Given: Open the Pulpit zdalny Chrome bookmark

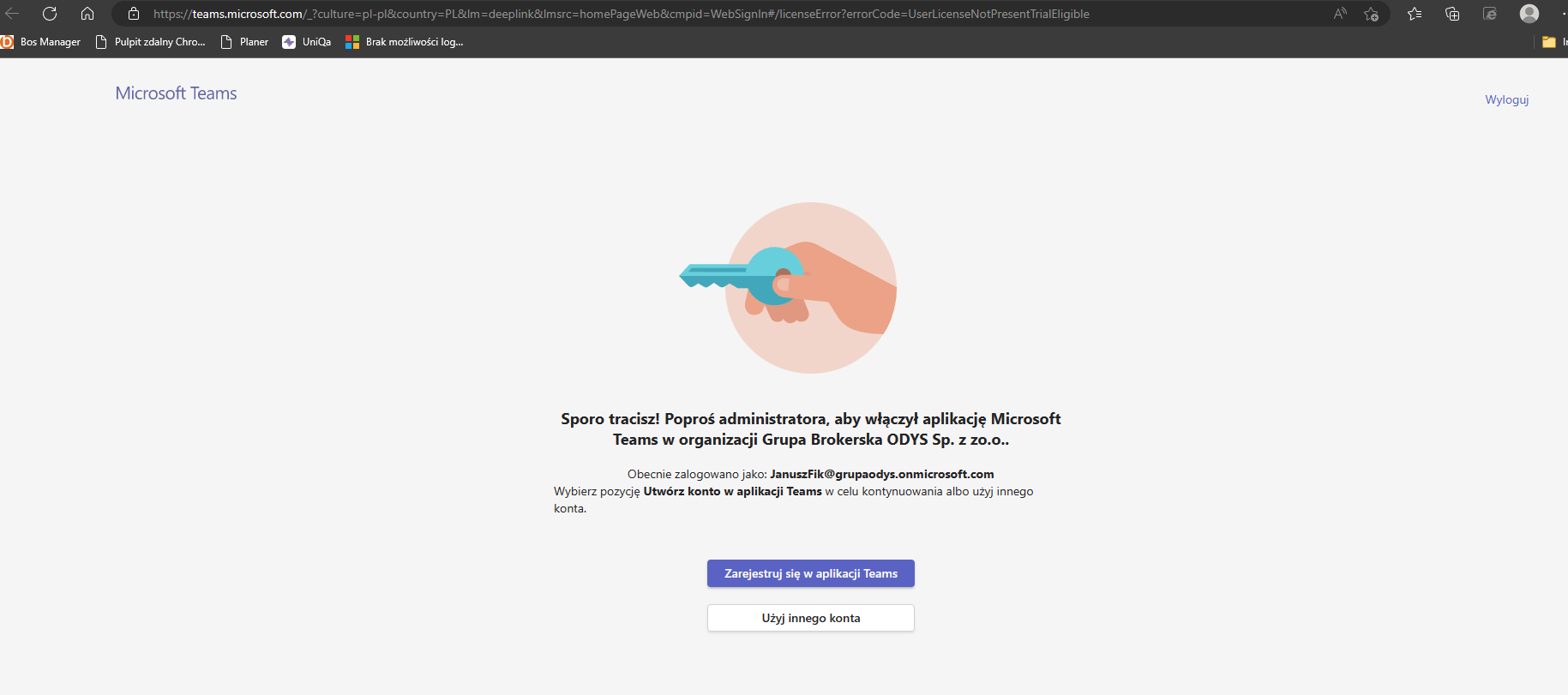Looking at the screenshot, I should coord(151,42).
